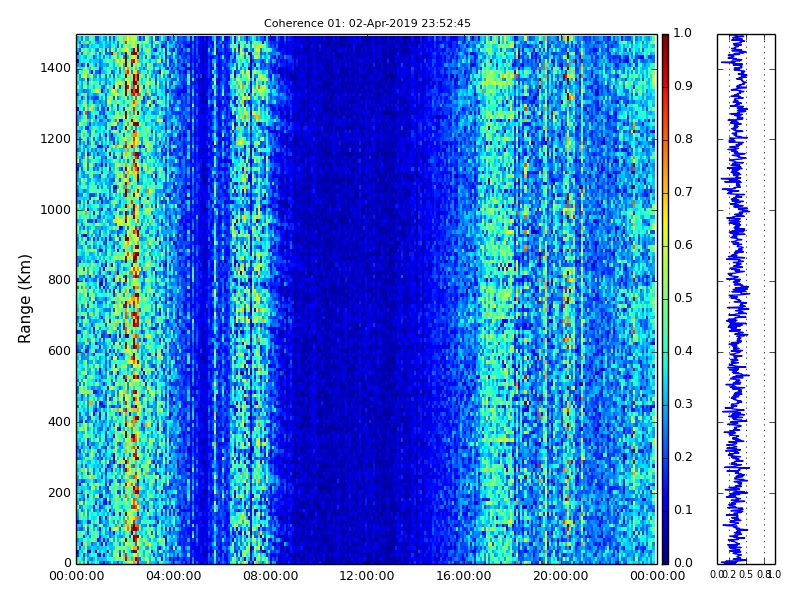The image size is (800, 600).
Task: Click the 16:00:00 time axis label
Action: 464,576
